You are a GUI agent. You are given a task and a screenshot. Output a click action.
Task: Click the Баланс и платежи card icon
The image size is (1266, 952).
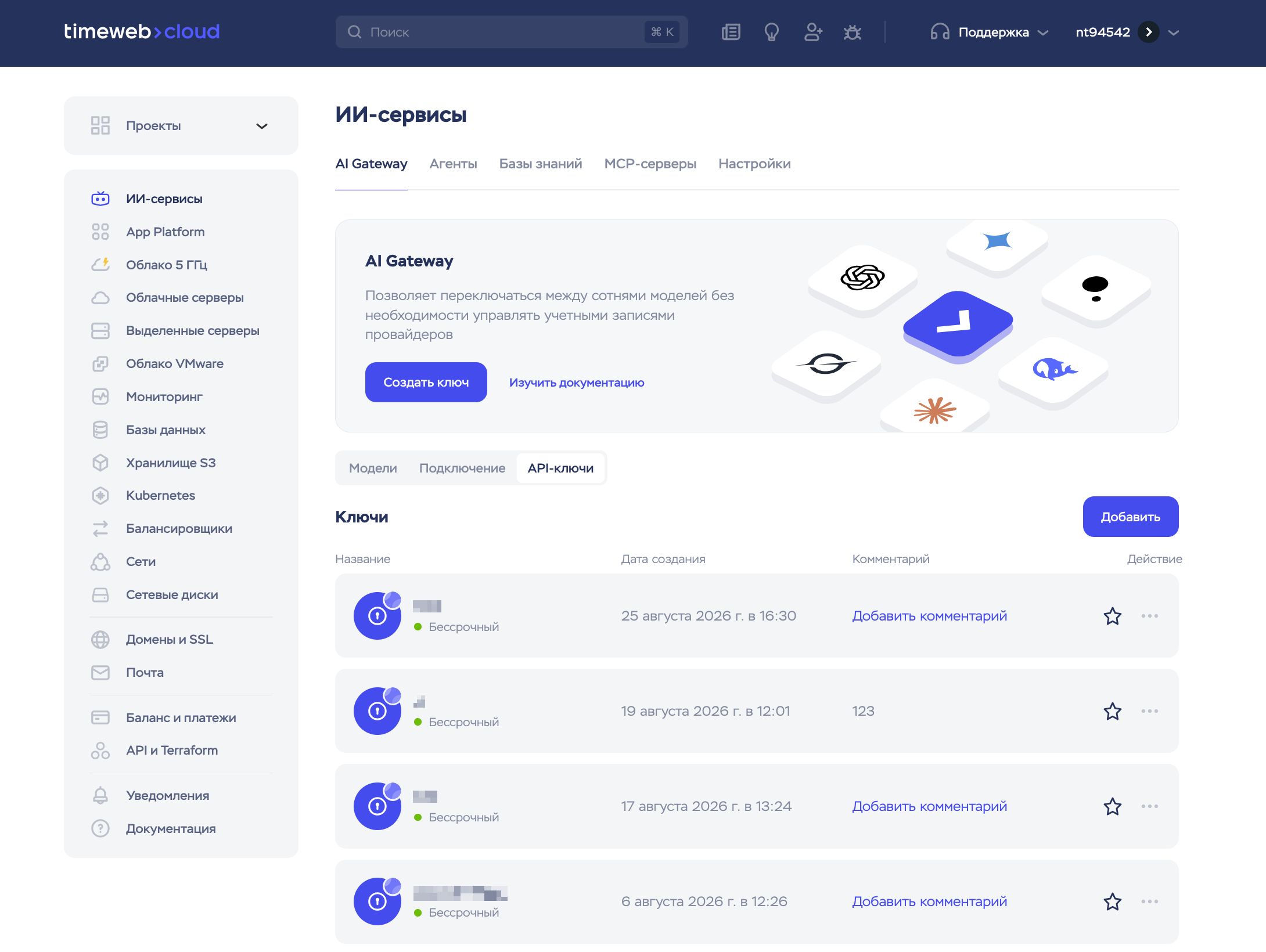tap(100, 717)
